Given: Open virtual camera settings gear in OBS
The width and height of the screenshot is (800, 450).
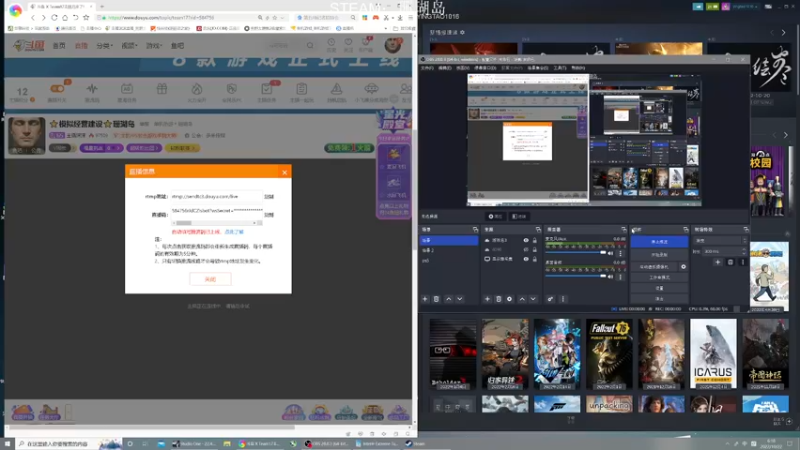Looking at the screenshot, I should pyautogui.click(x=683, y=266).
